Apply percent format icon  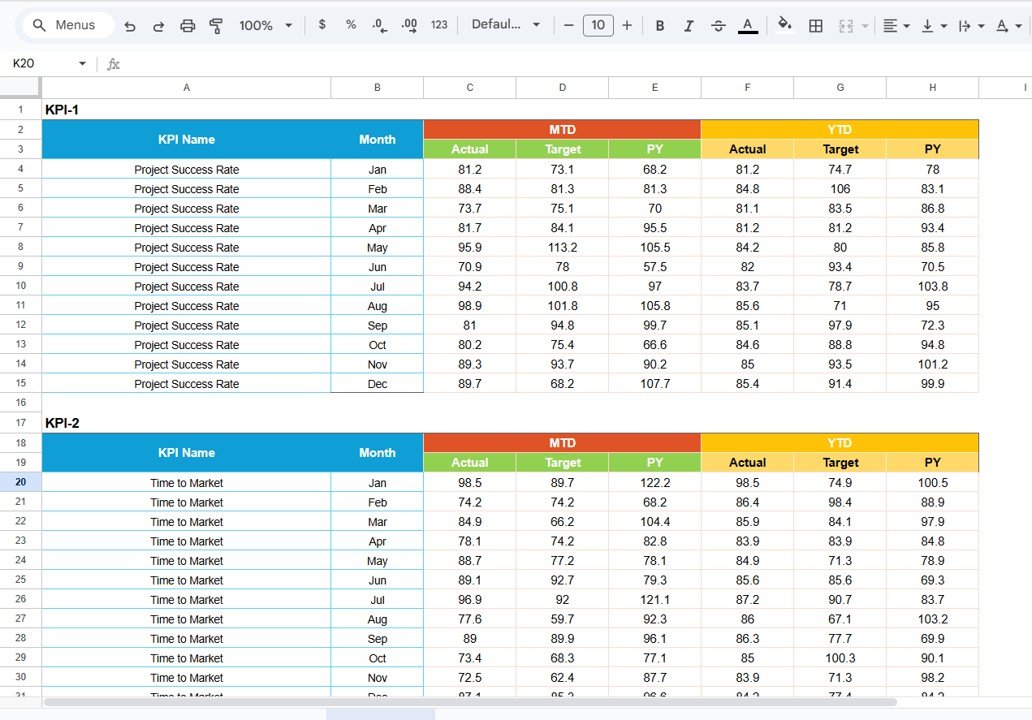click(350, 25)
